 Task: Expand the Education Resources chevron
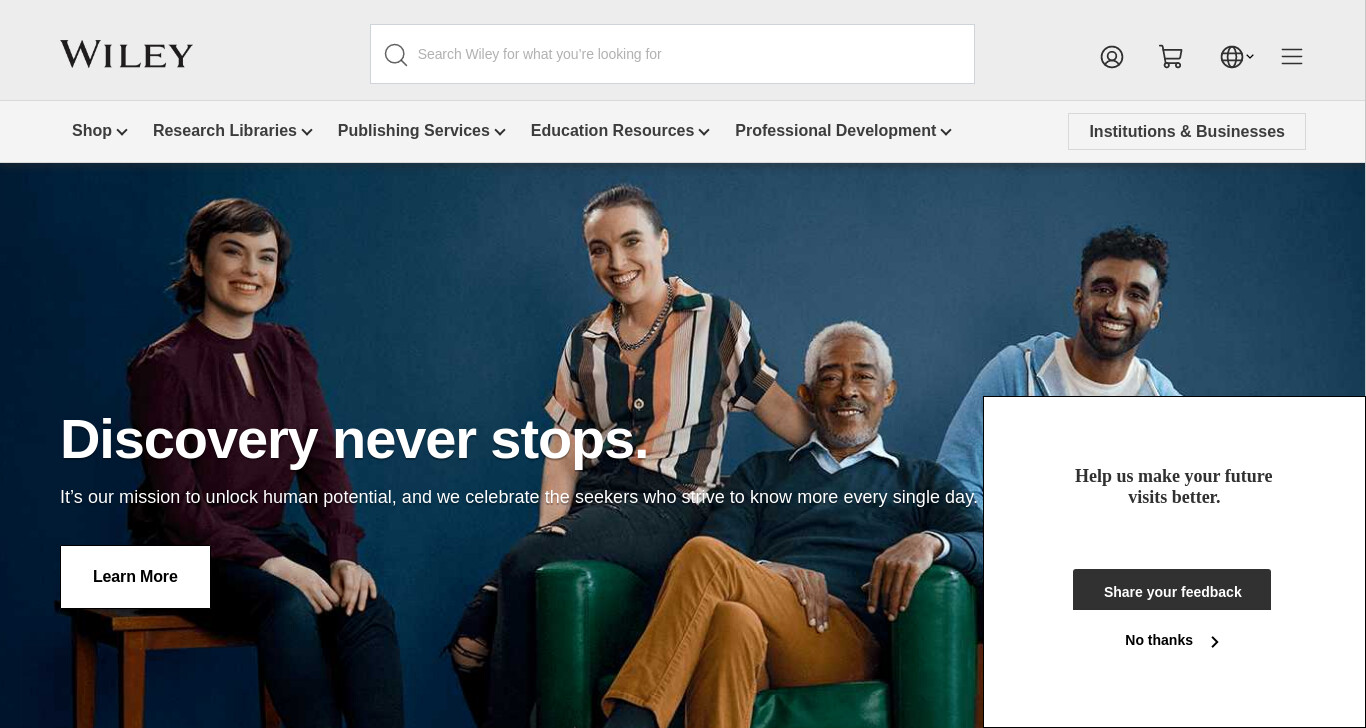click(704, 132)
